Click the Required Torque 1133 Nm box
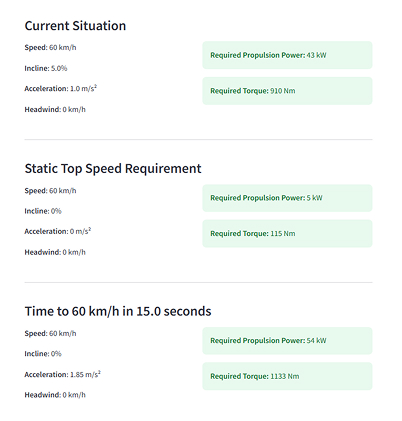The image size is (402, 421). (x=287, y=376)
